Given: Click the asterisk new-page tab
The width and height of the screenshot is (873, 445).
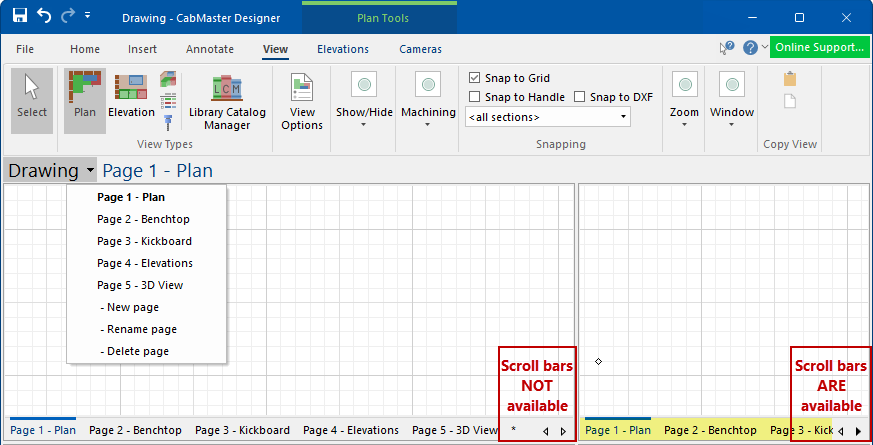Looking at the screenshot, I should click(x=513, y=429).
